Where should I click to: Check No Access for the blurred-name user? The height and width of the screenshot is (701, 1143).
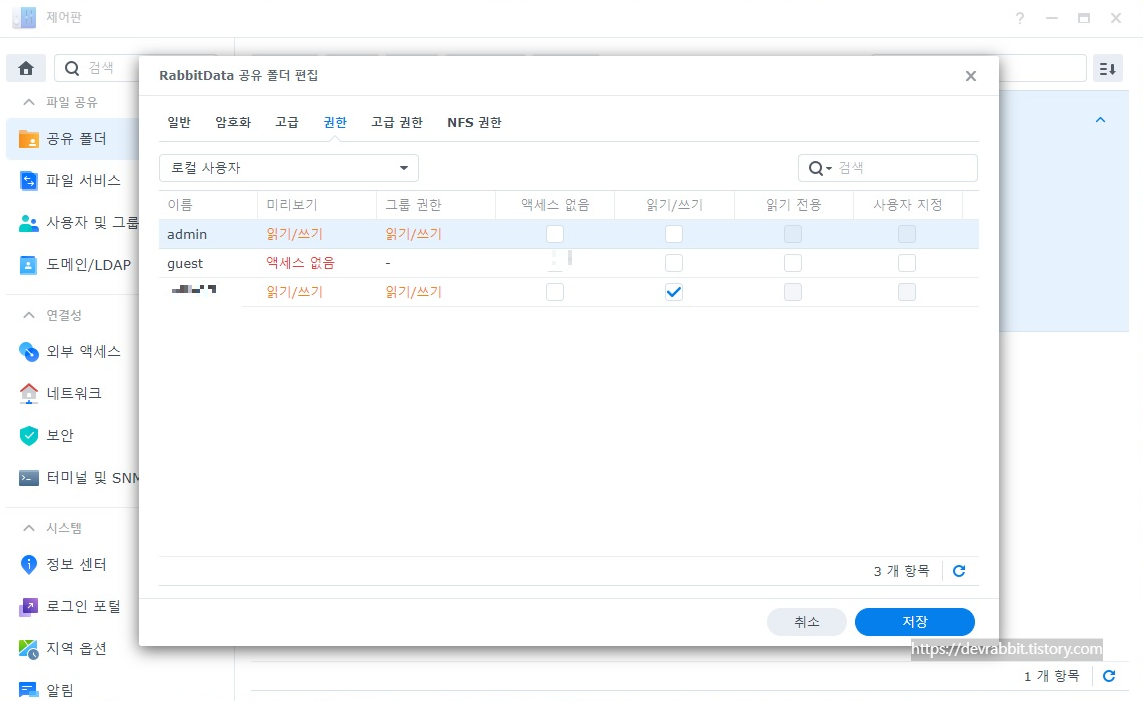pos(555,292)
